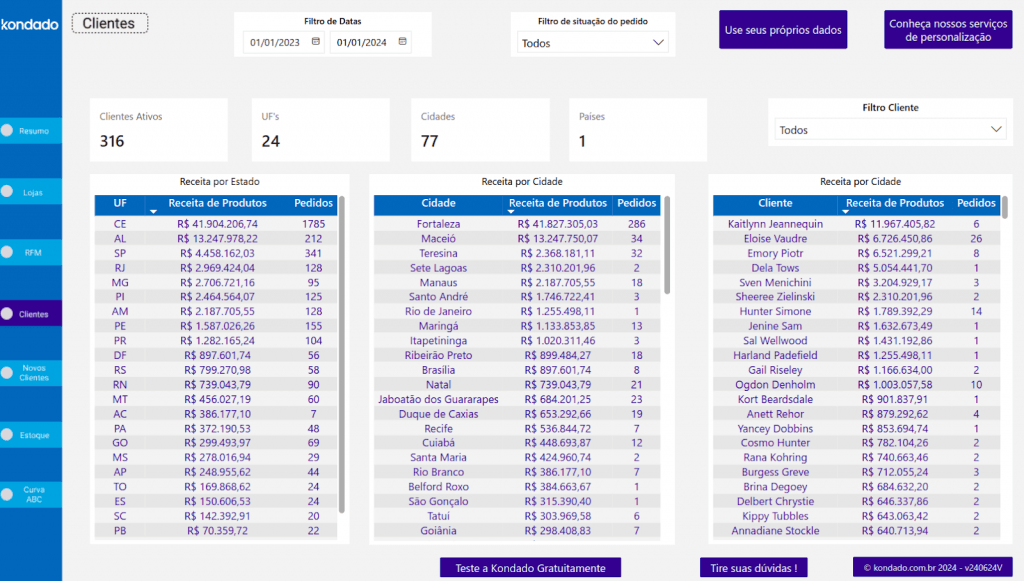This screenshot has height=581, width=1024.
Task: Open the end date calendar picker icon
Action: pos(402,42)
